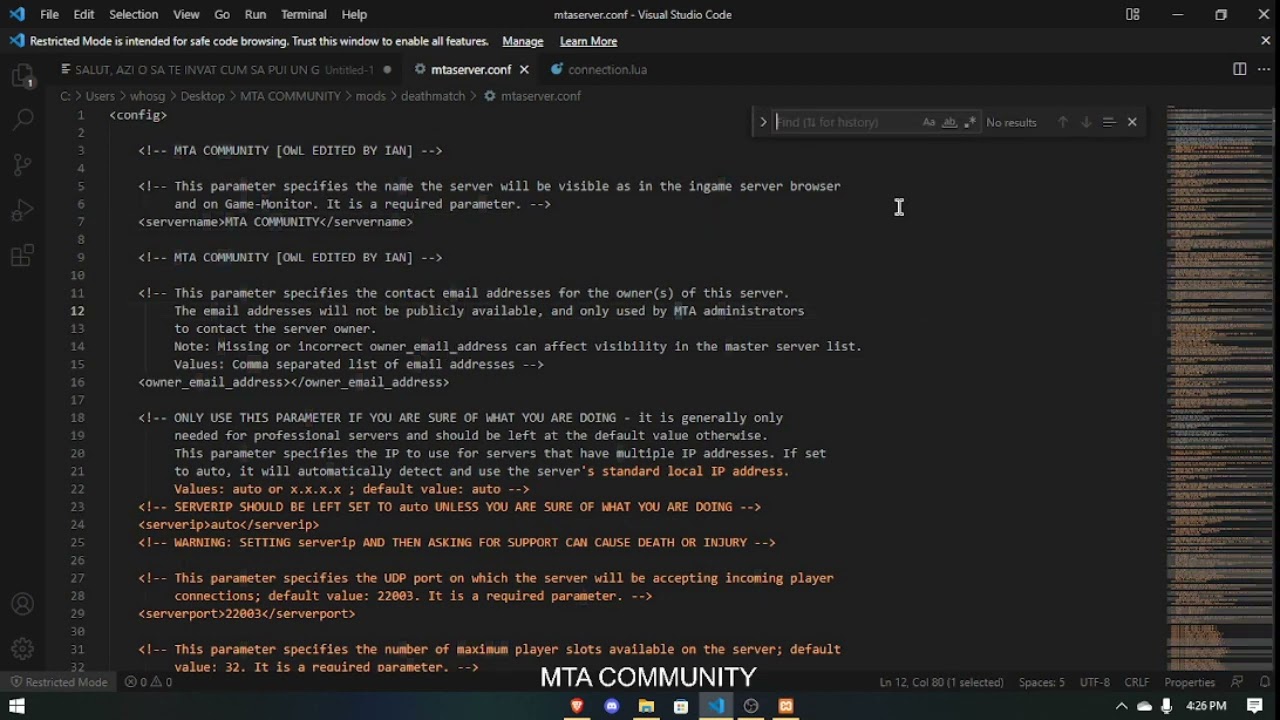Open Windows Start menu
This screenshot has width=1280, height=720.
pyautogui.click(x=17, y=706)
